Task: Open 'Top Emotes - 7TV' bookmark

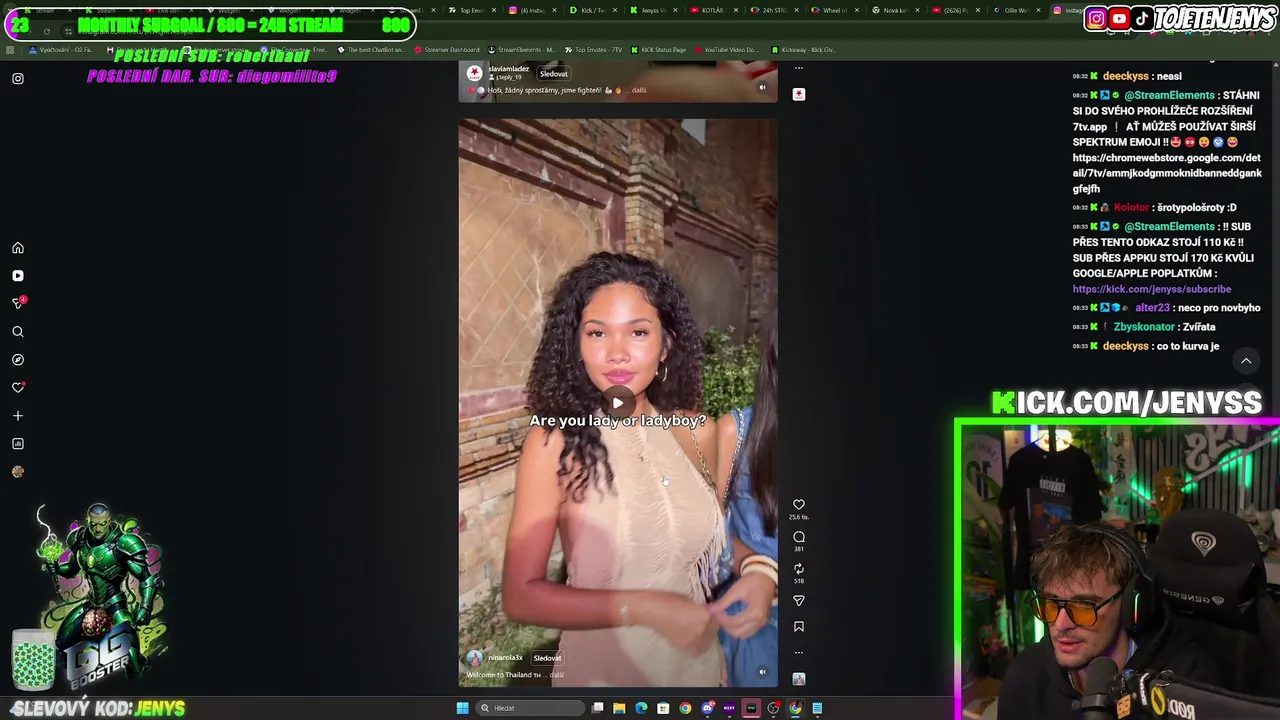Action: tap(594, 50)
